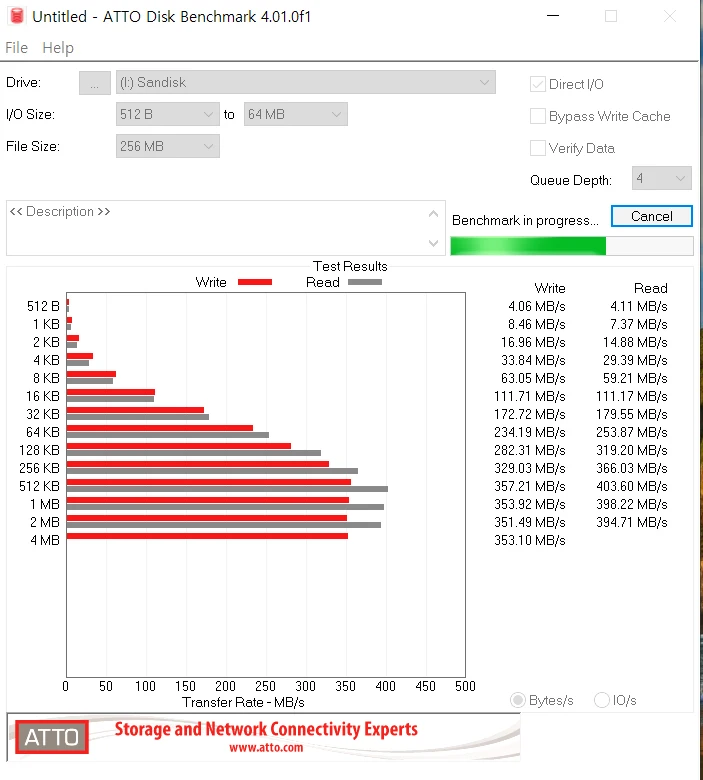
Task: Click the 128 KB row label
Action: tap(39, 450)
